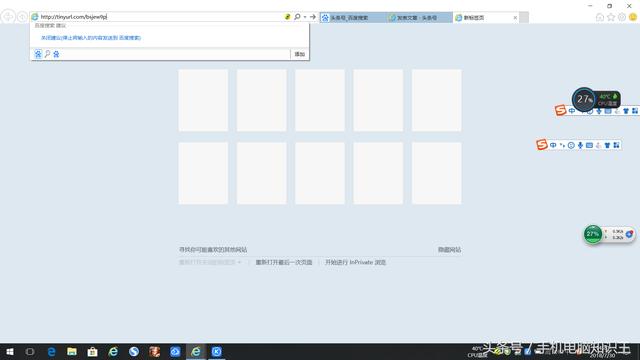
Task: Click the blue turn-off suggestions link
Action: (91, 38)
